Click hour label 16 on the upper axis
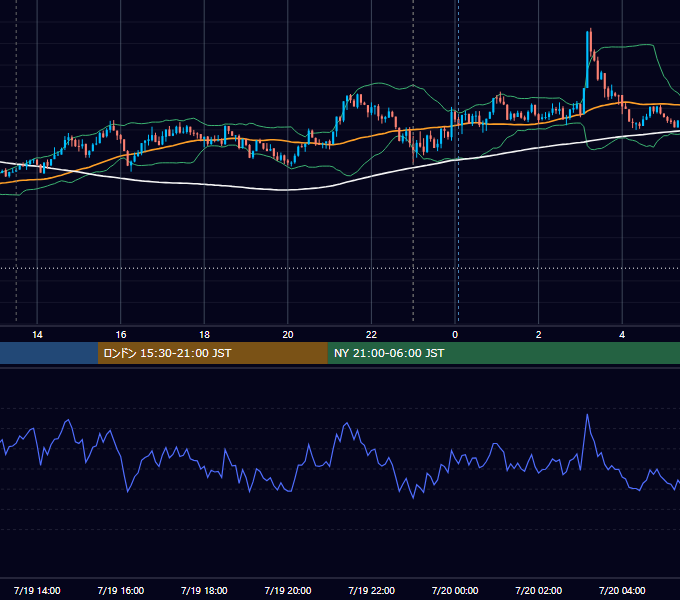The width and height of the screenshot is (680, 600). (x=121, y=335)
